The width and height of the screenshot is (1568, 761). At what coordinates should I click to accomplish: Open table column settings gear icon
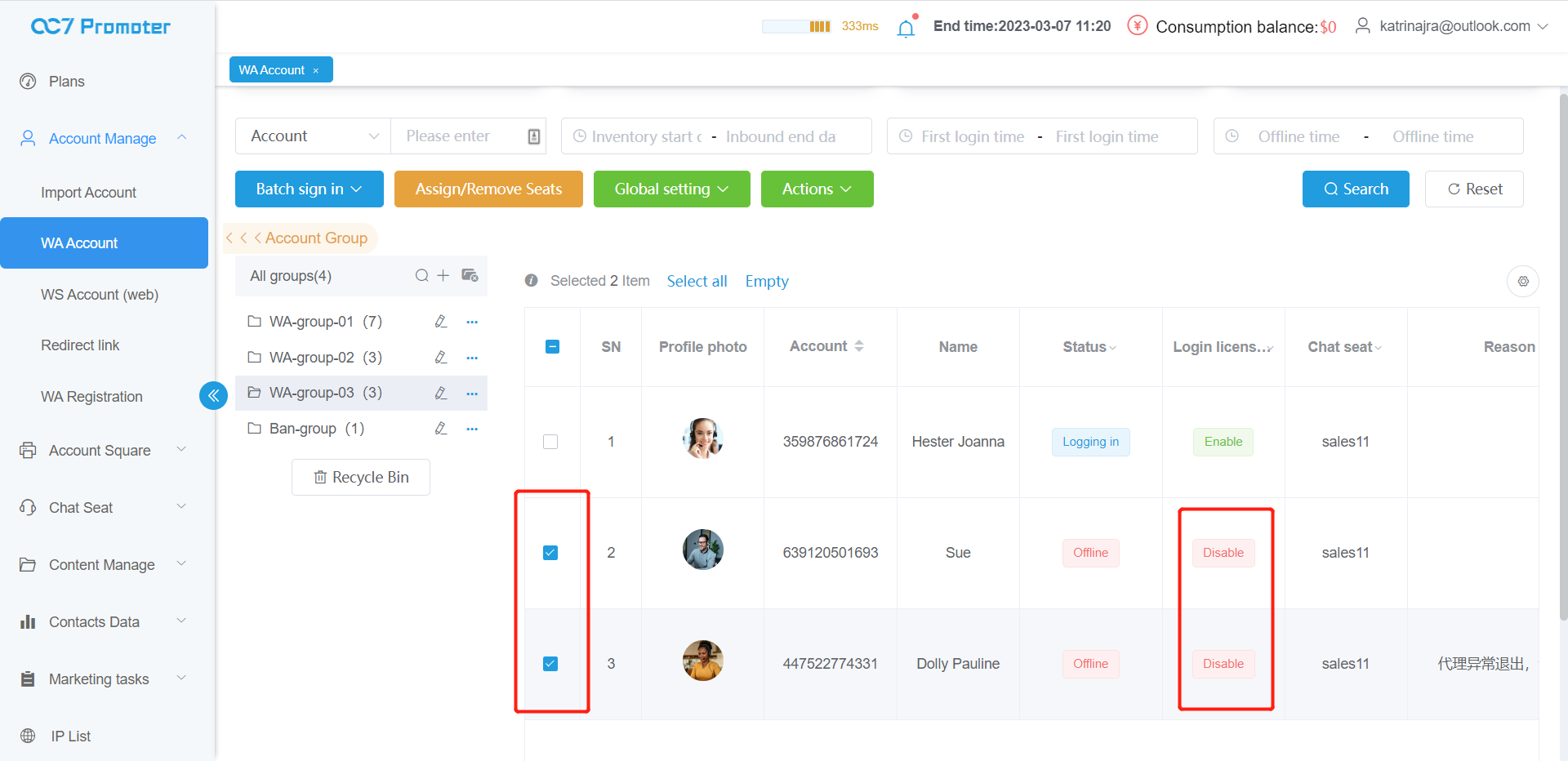coord(1522,281)
